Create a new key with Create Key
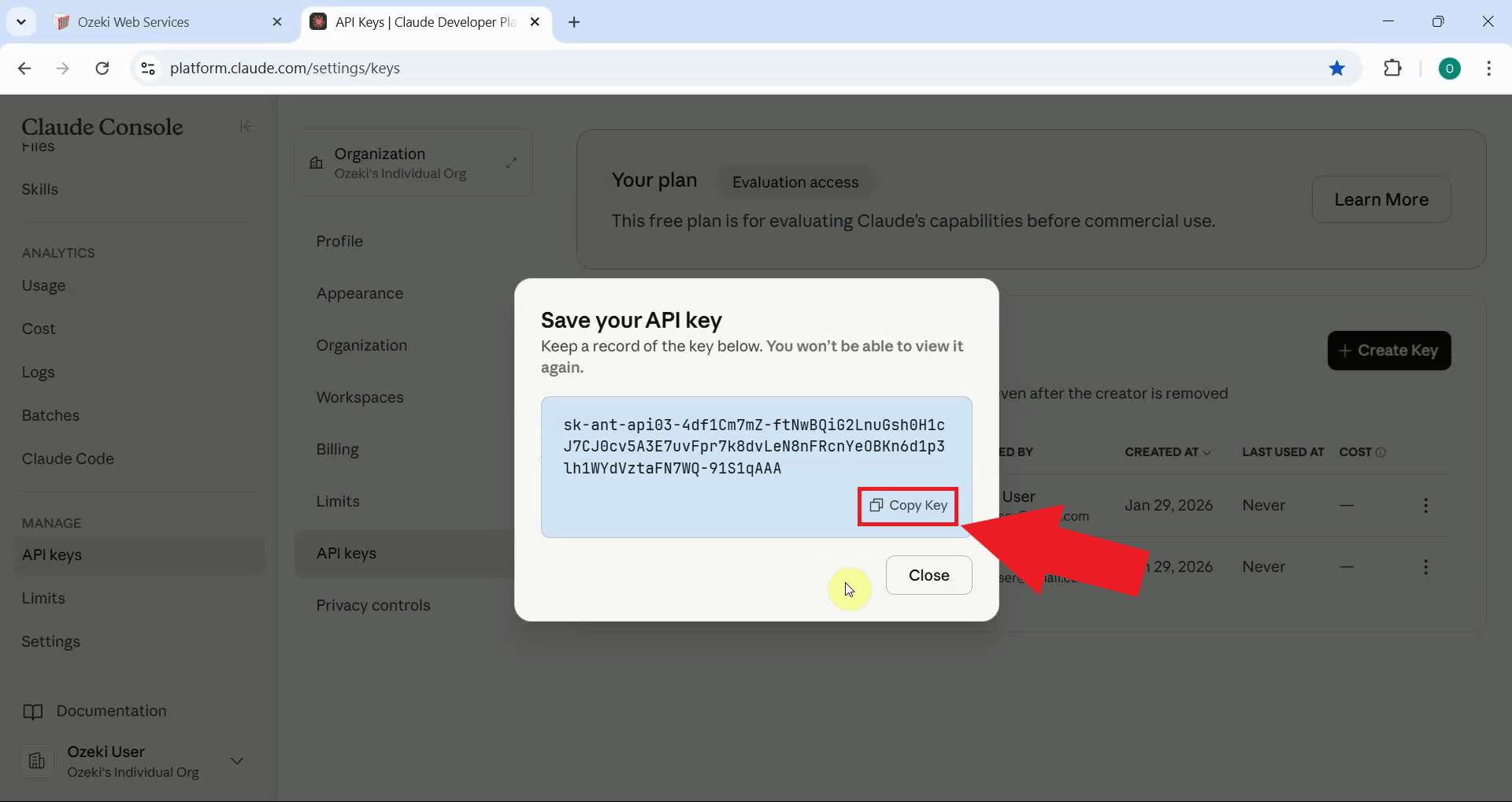Screen dimensions: 1512x802 point(1389,351)
